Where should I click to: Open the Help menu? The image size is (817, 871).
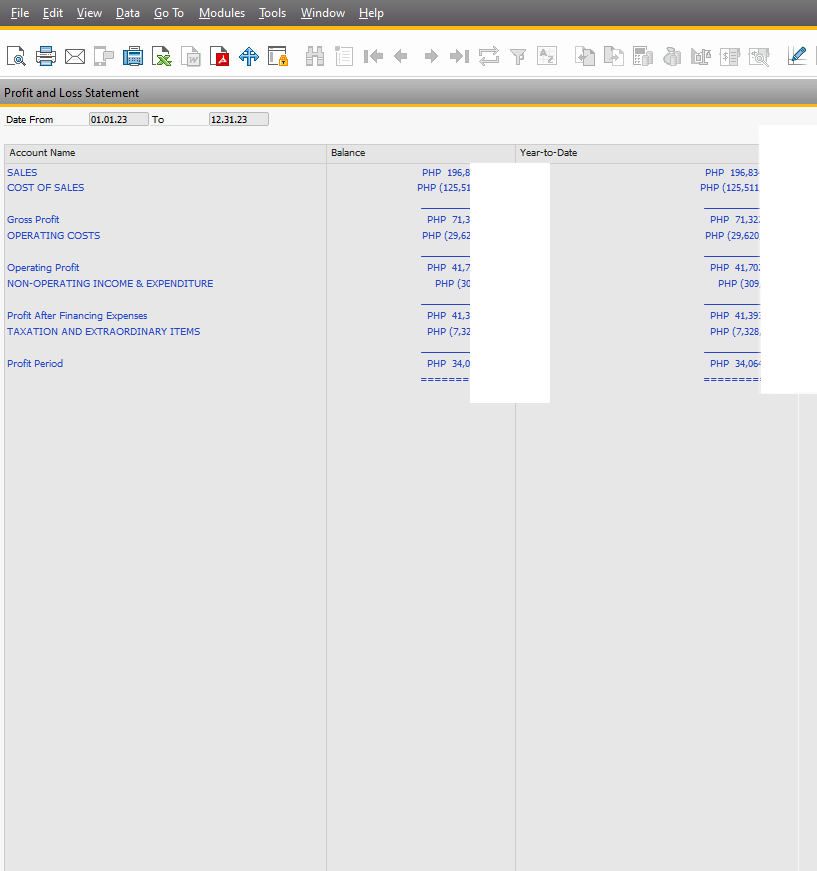[371, 13]
